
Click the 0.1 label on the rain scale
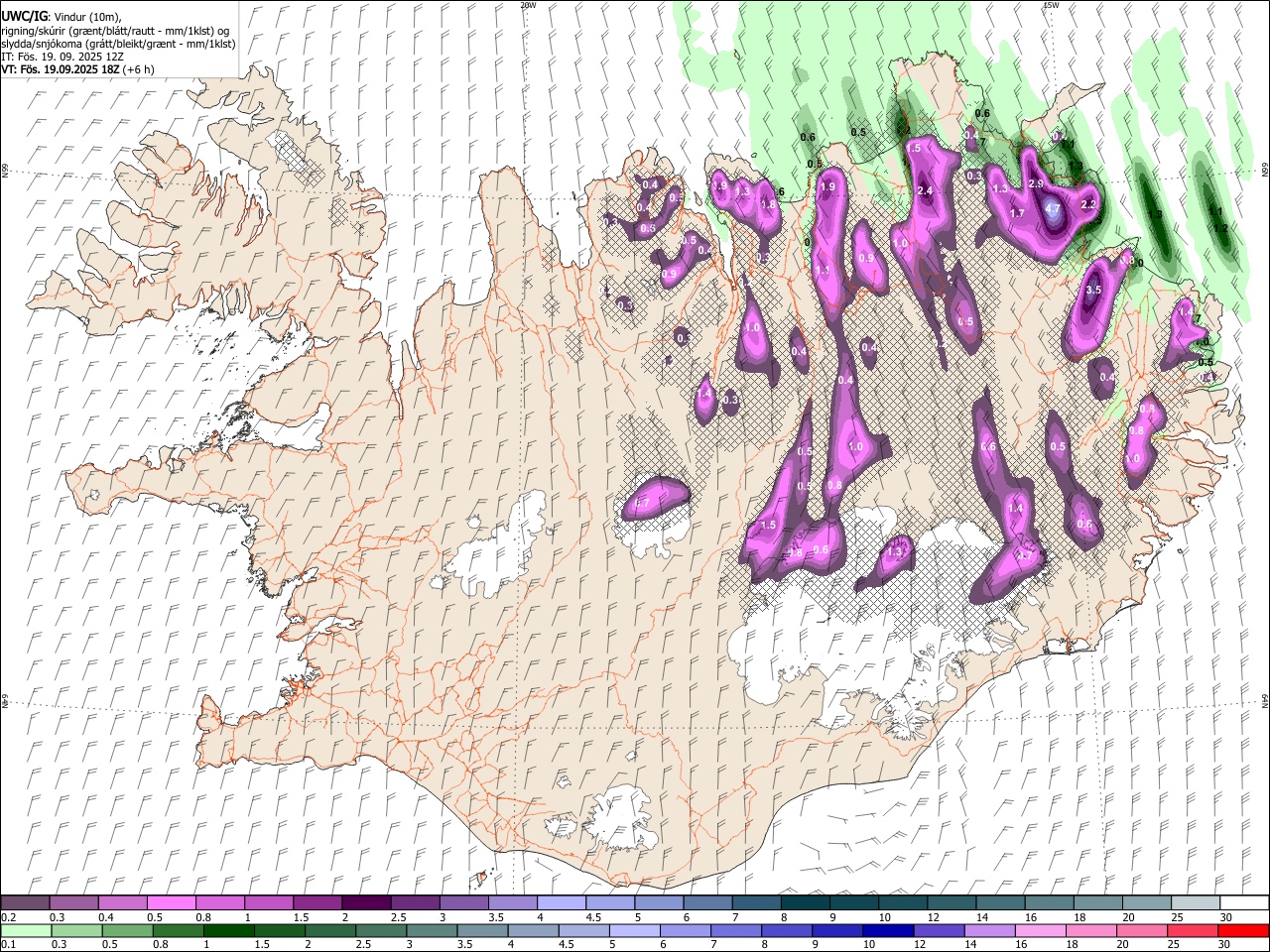[8, 944]
